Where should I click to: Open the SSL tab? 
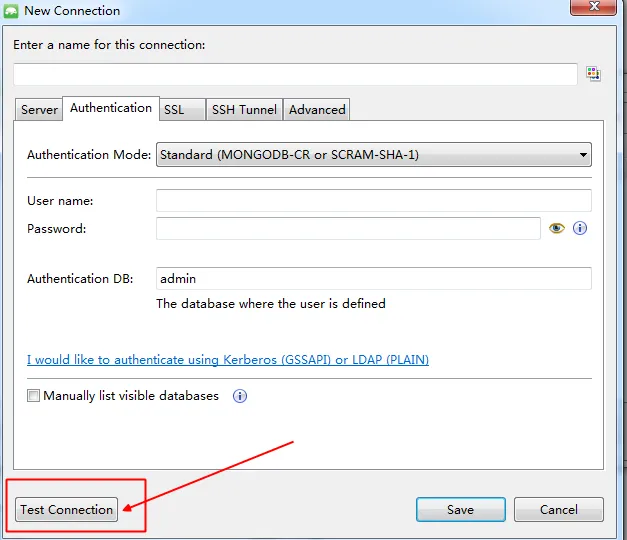(x=182, y=110)
